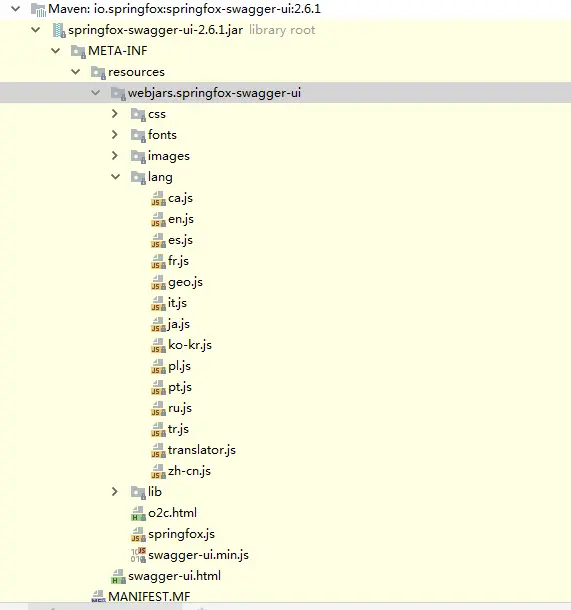
Task: Click the HTML icon of o2c.html
Action: 138,514
